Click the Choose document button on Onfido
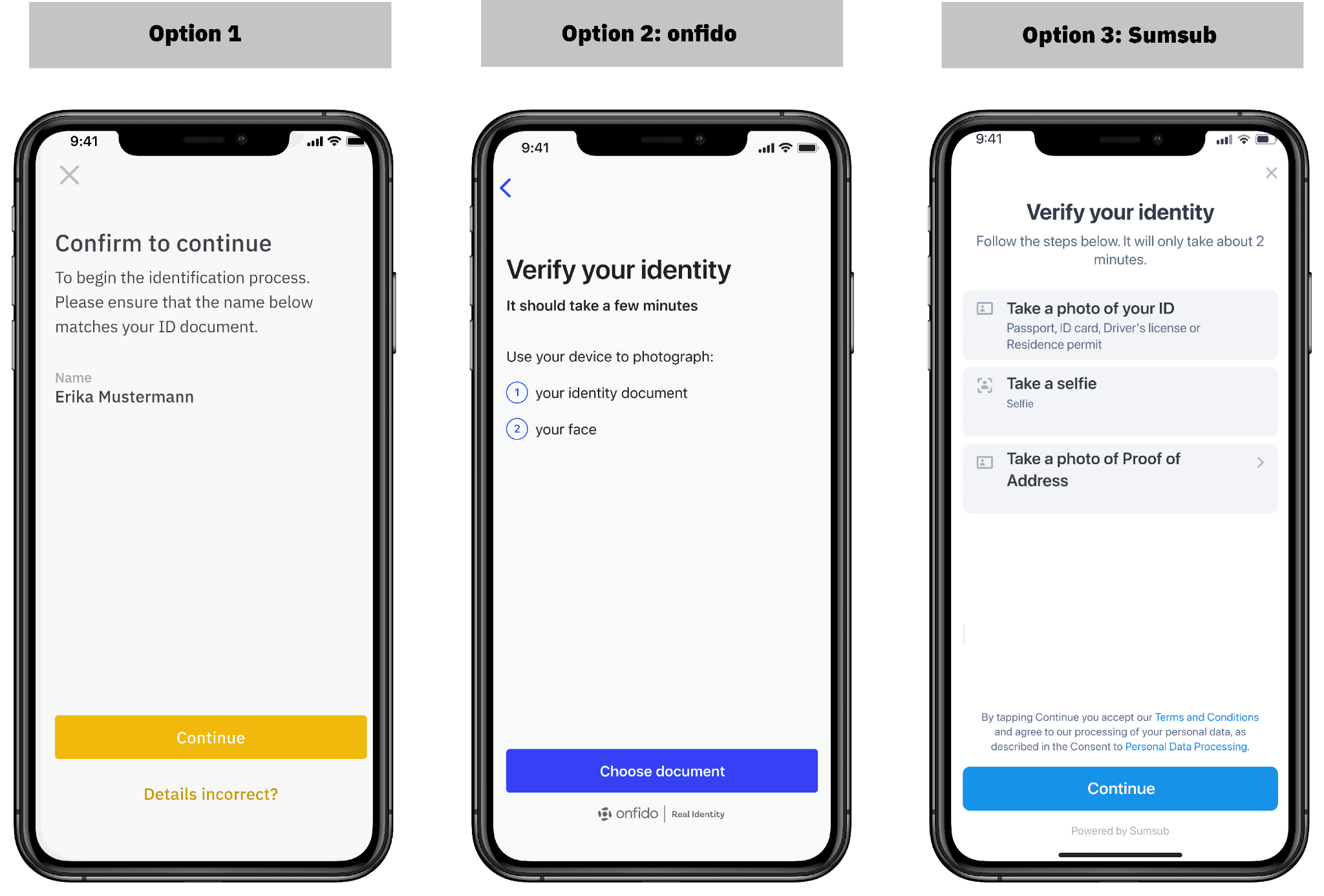The height and width of the screenshot is (896, 1324). [x=661, y=770]
